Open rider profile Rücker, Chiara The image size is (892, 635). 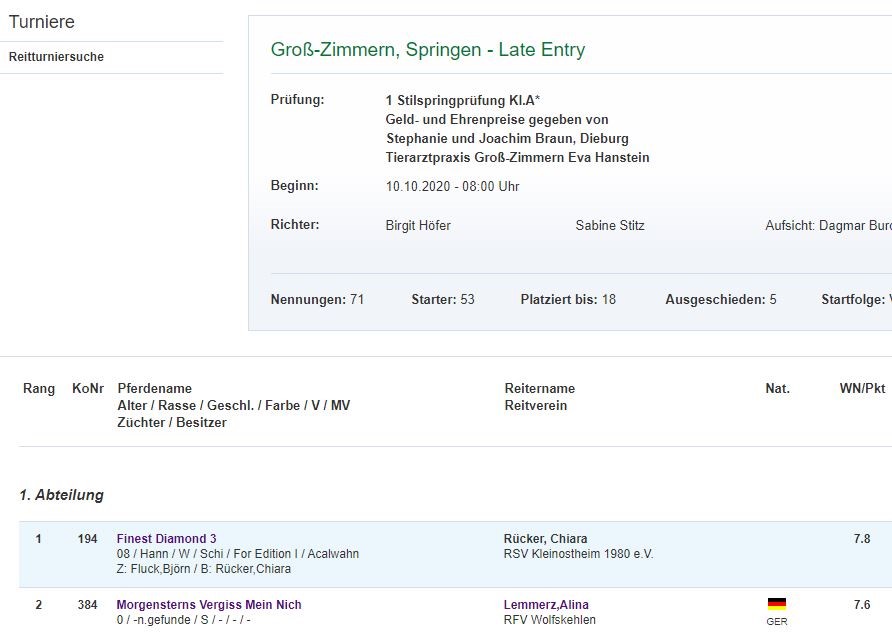pyautogui.click(x=545, y=539)
